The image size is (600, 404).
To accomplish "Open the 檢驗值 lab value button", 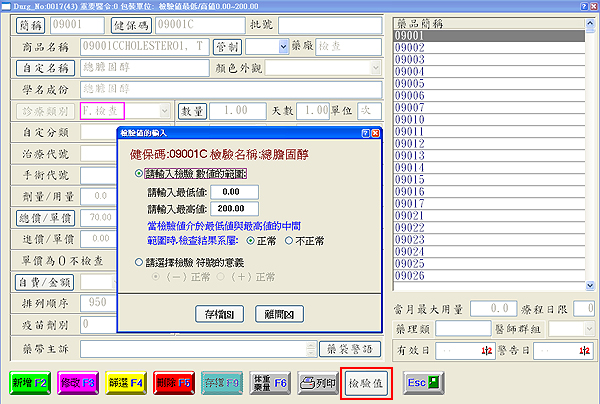I will pos(366,382).
